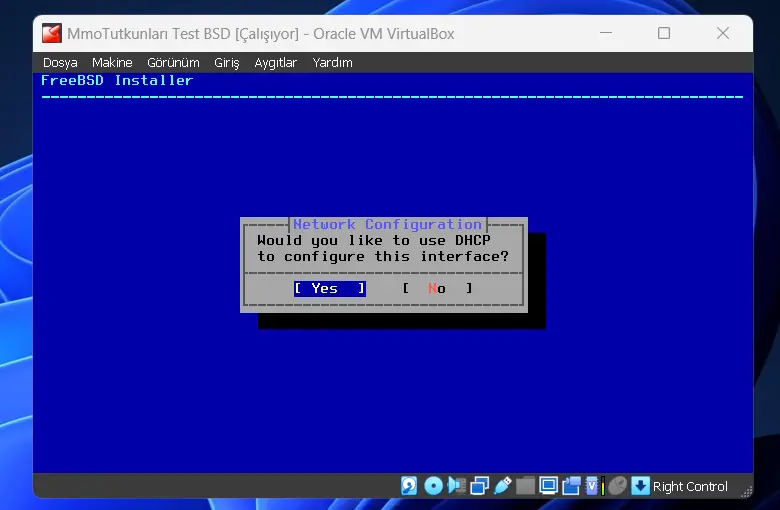
Task: Click the hard disk activity status icon
Action: [409, 486]
